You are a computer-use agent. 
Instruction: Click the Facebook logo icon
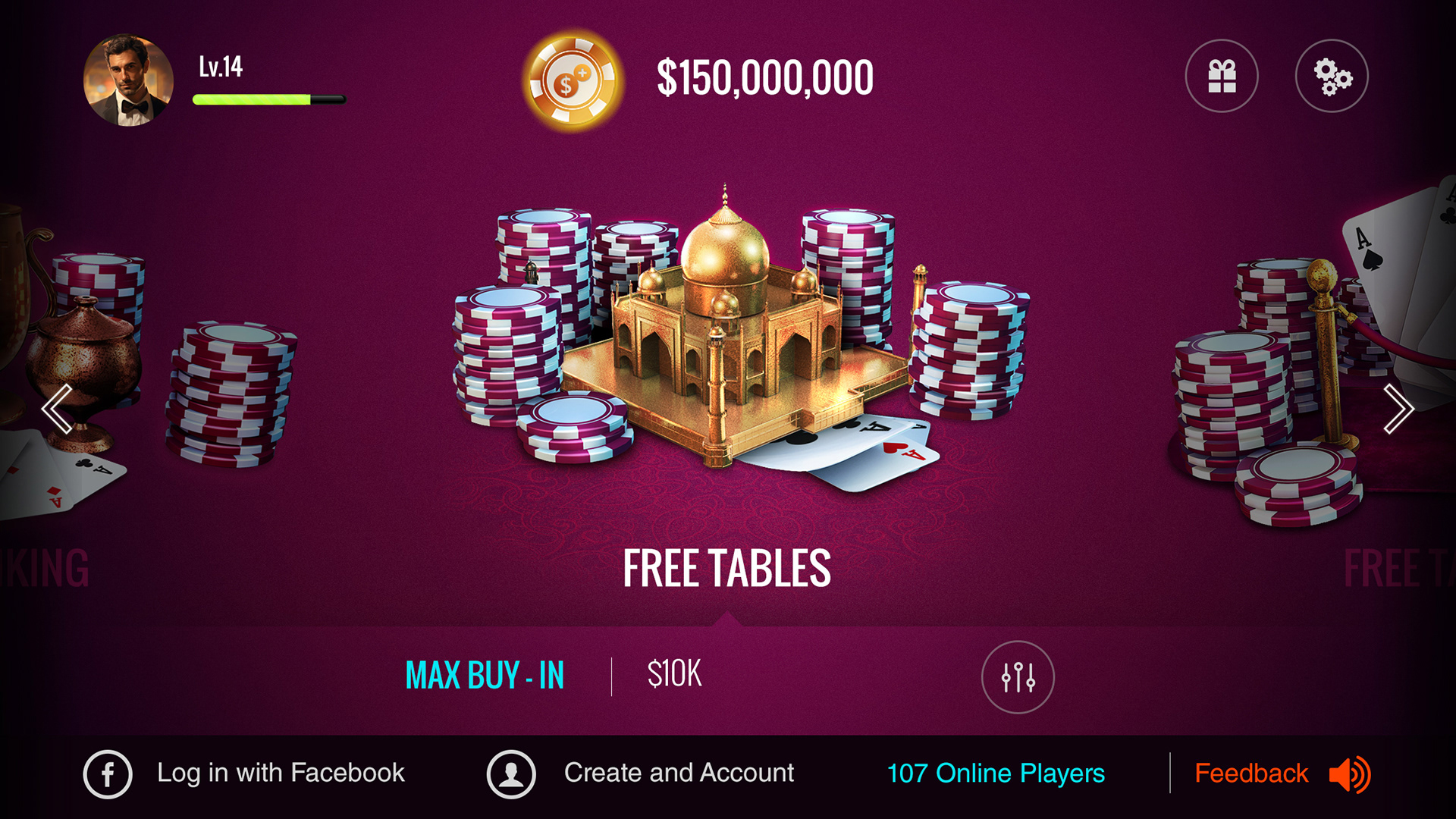(108, 774)
